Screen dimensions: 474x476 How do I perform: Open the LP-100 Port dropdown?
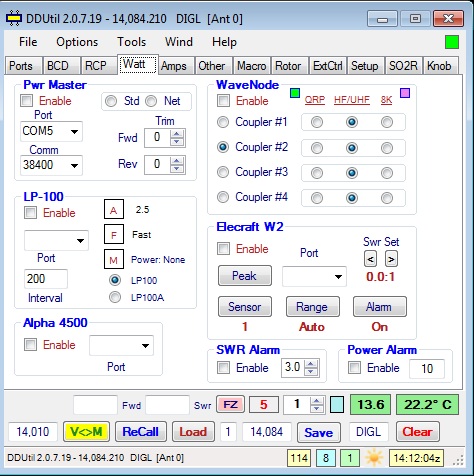80,240
